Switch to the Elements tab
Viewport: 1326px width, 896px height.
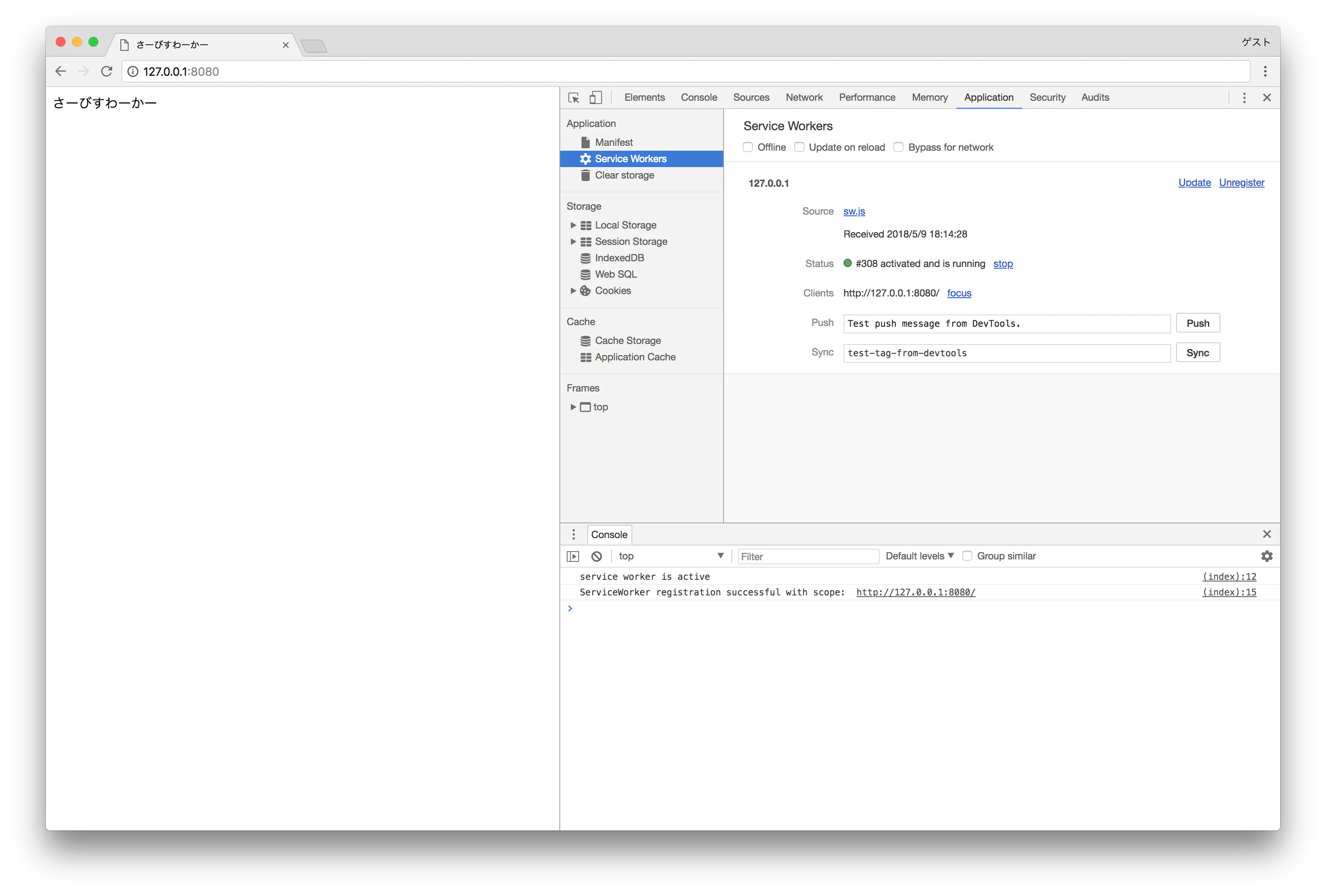645,97
